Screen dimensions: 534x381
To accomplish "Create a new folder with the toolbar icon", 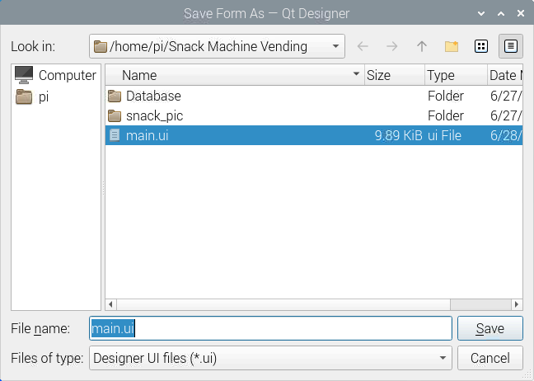I will click(x=452, y=46).
